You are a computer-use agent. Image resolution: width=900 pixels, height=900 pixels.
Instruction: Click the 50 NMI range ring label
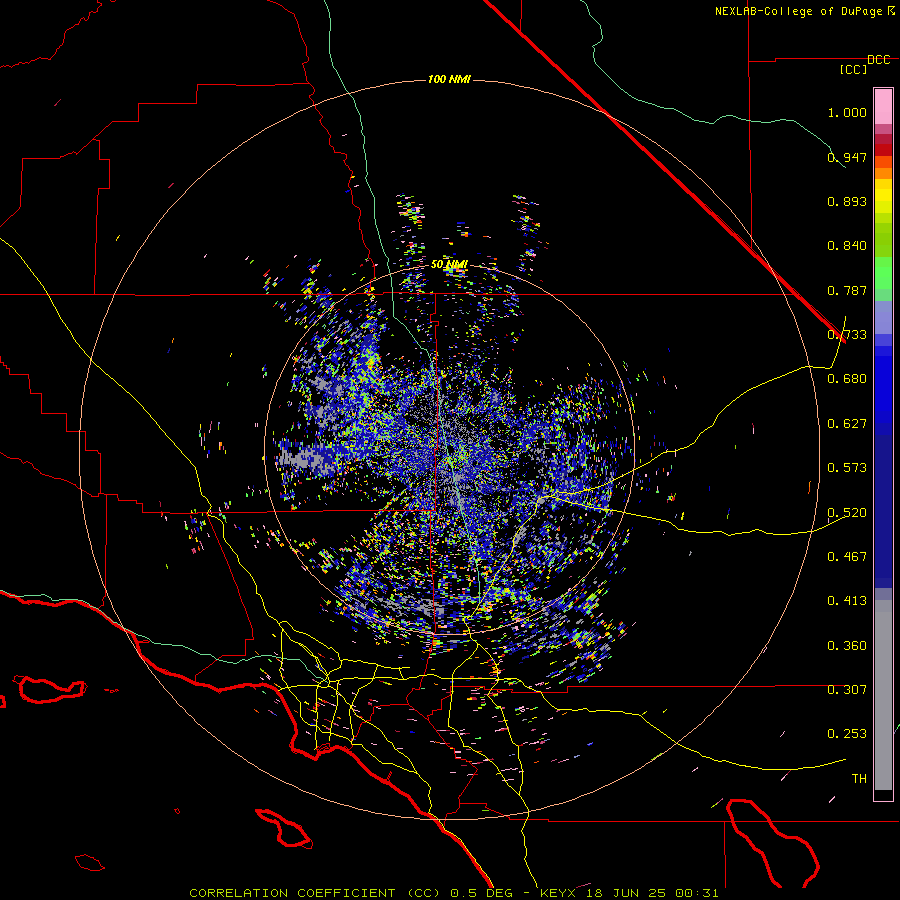[x=449, y=265]
